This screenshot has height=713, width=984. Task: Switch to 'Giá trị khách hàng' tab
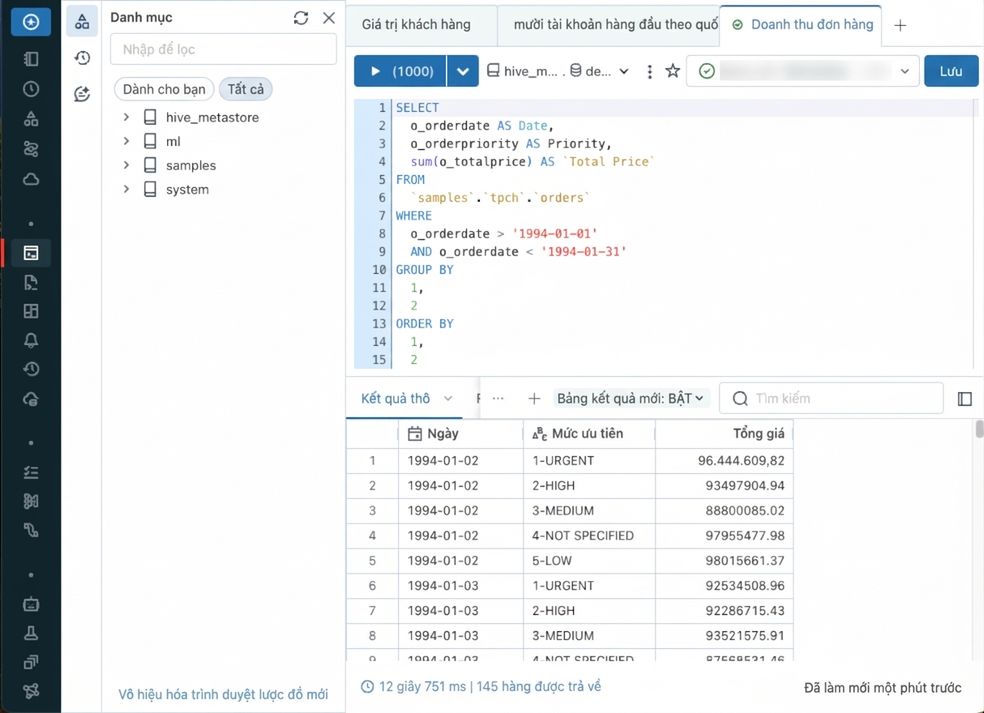(x=416, y=24)
